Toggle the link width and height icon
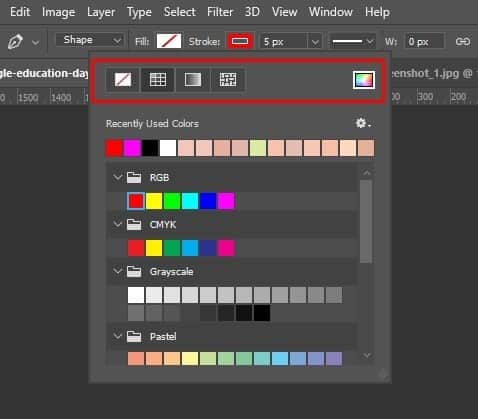Viewport: 478px width, 419px height. click(463, 42)
